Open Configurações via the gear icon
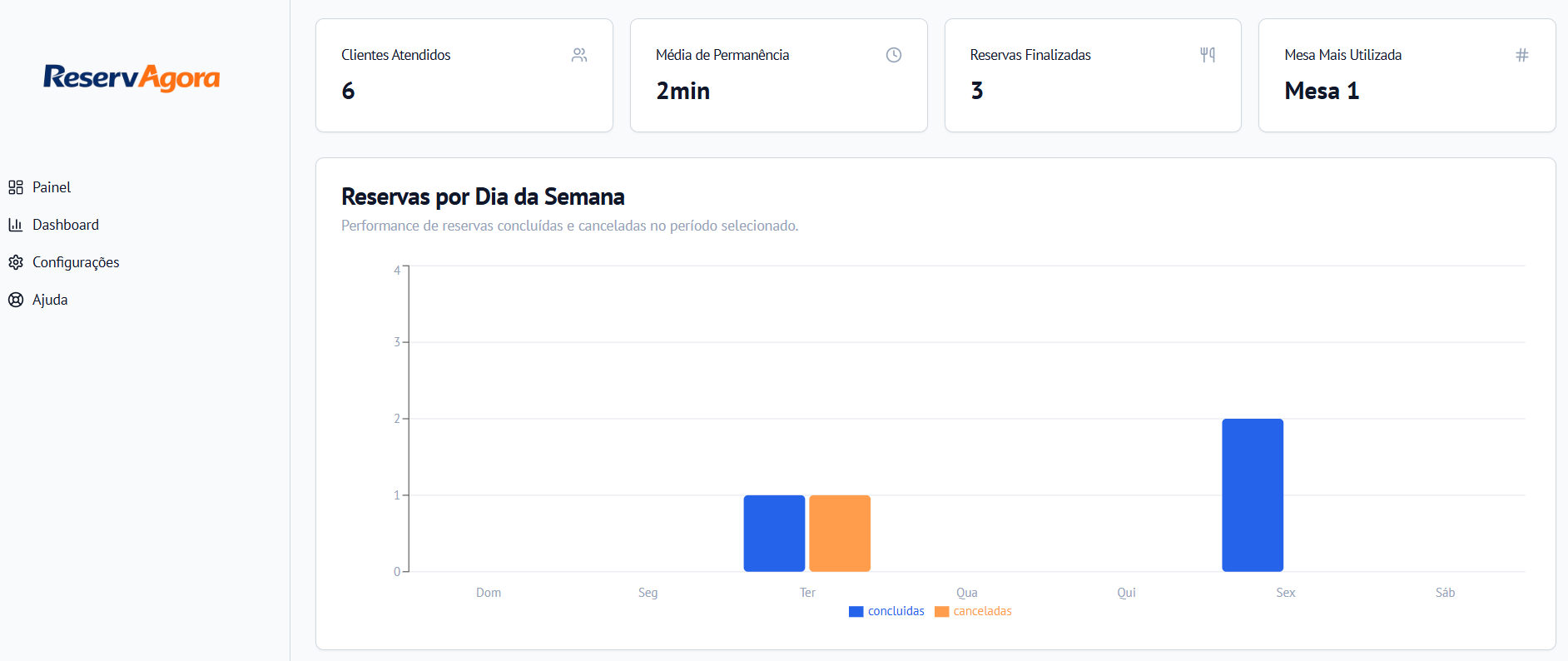The image size is (1568, 661). pos(15,262)
